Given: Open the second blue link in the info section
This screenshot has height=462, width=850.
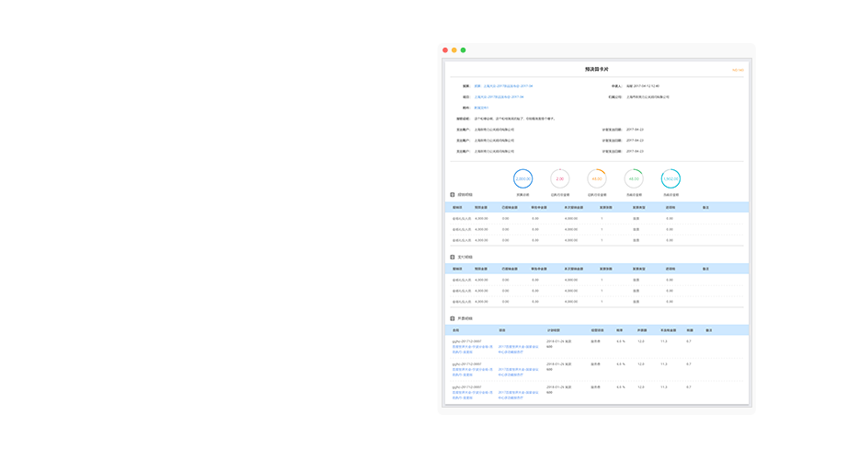Looking at the screenshot, I should [498, 97].
